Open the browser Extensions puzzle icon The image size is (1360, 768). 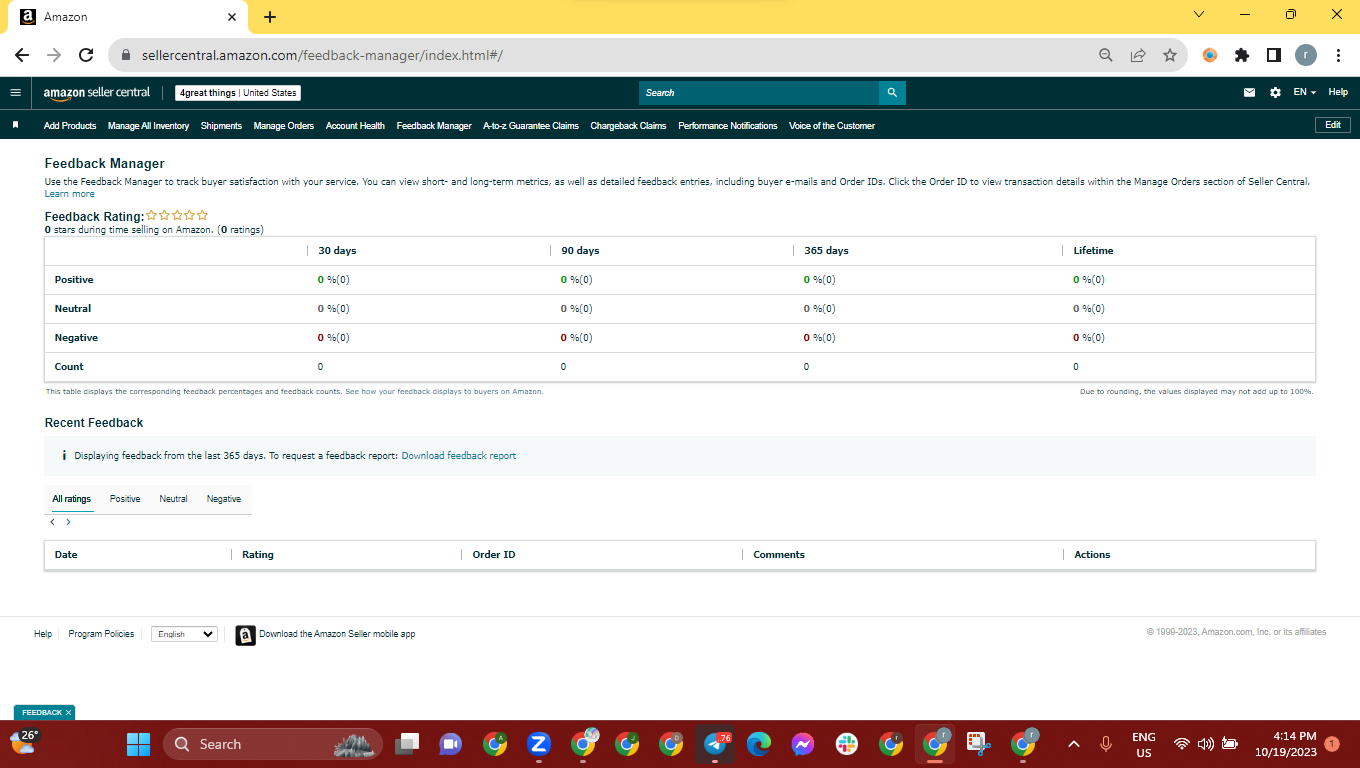pos(1242,56)
